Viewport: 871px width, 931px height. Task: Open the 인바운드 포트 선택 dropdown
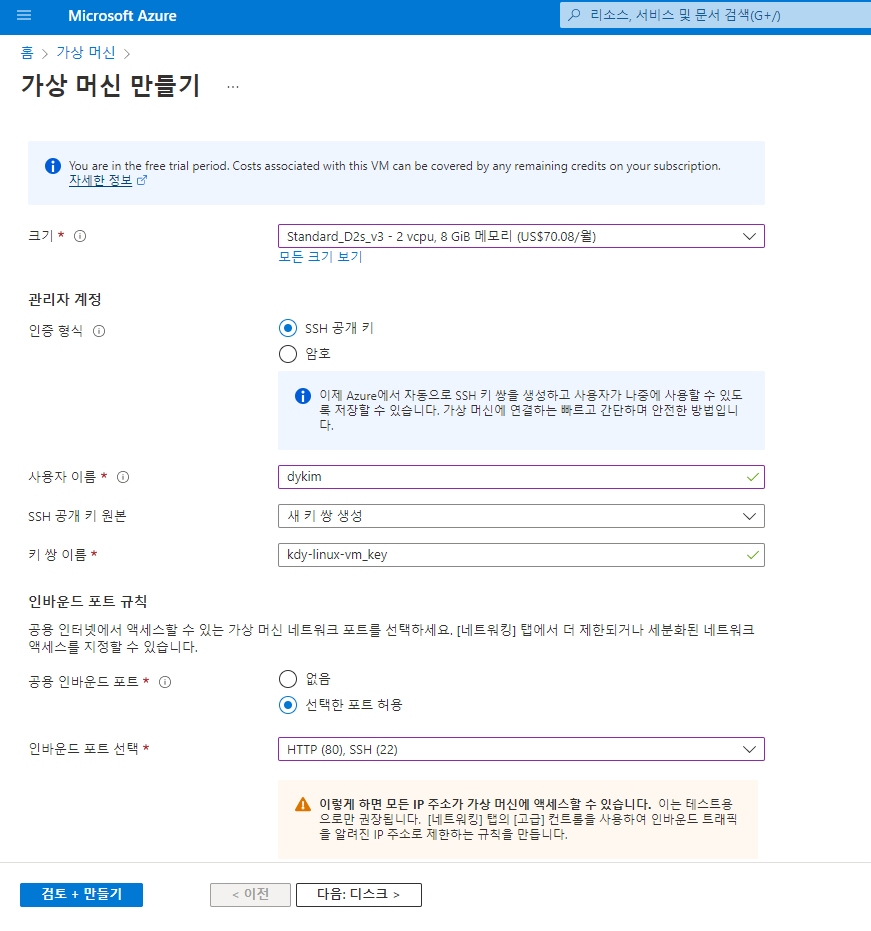coord(521,749)
